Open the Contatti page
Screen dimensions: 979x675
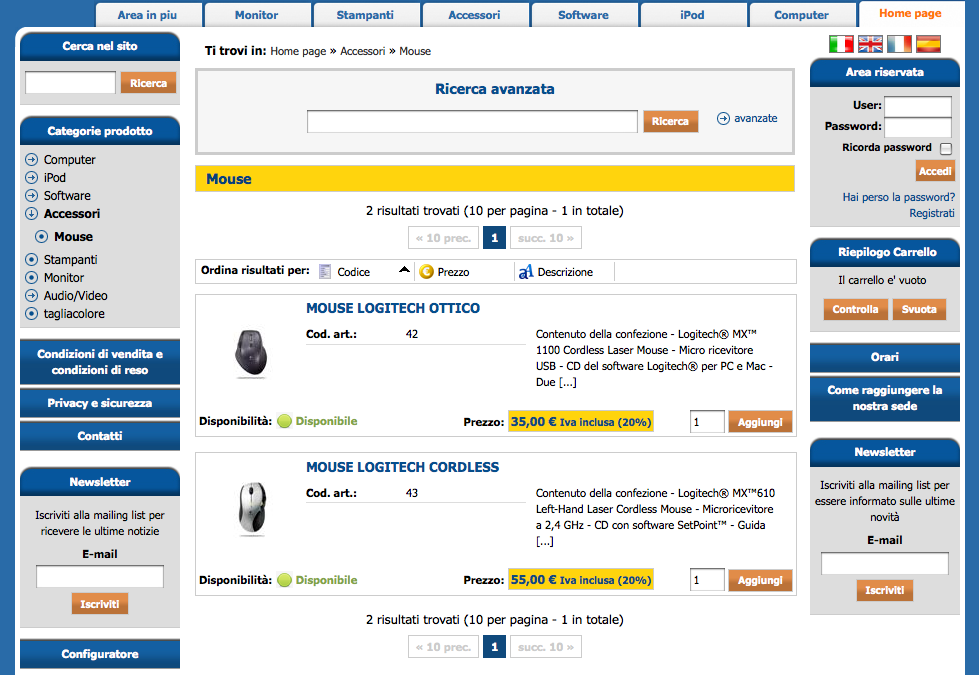tap(100, 436)
